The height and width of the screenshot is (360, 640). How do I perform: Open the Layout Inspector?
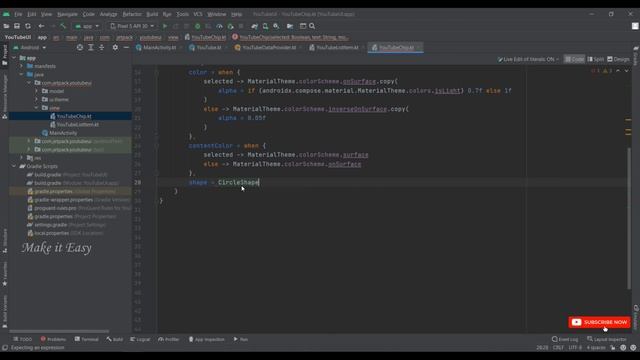(607, 339)
